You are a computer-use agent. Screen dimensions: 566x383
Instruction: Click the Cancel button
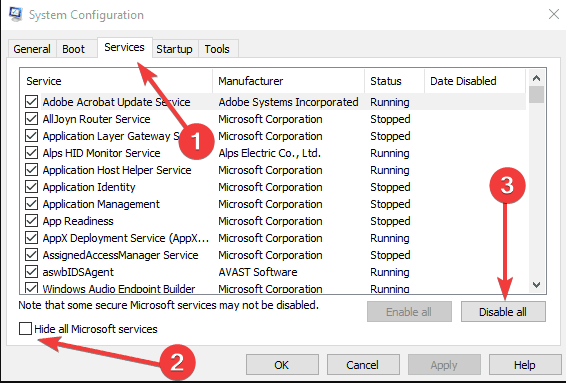pyautogui.click(x=363, y=365)
